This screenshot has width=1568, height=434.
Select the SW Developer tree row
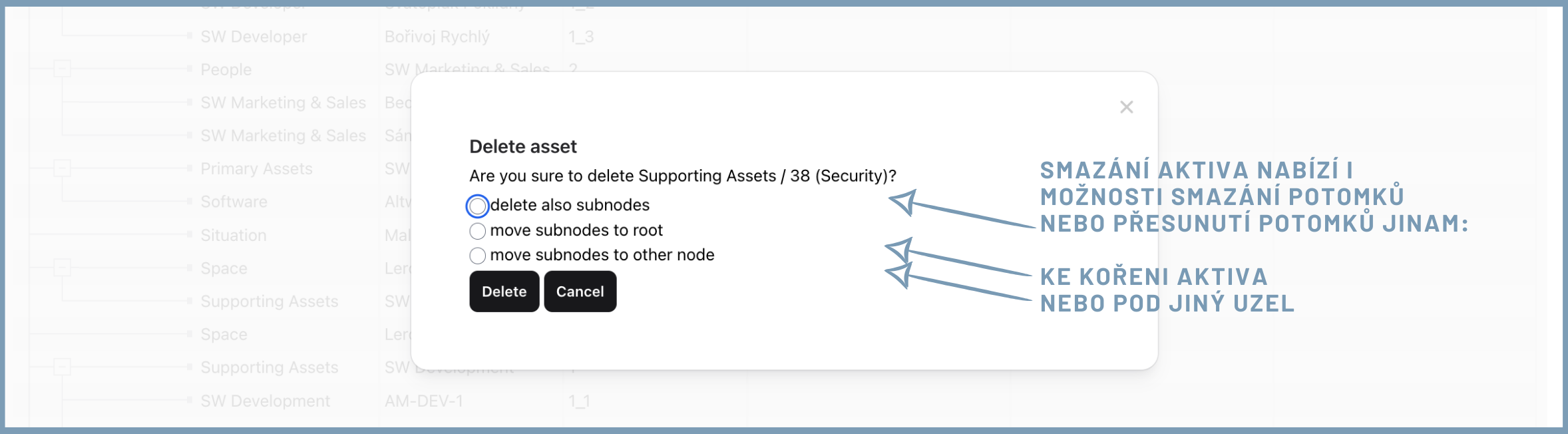click(254, 37)
